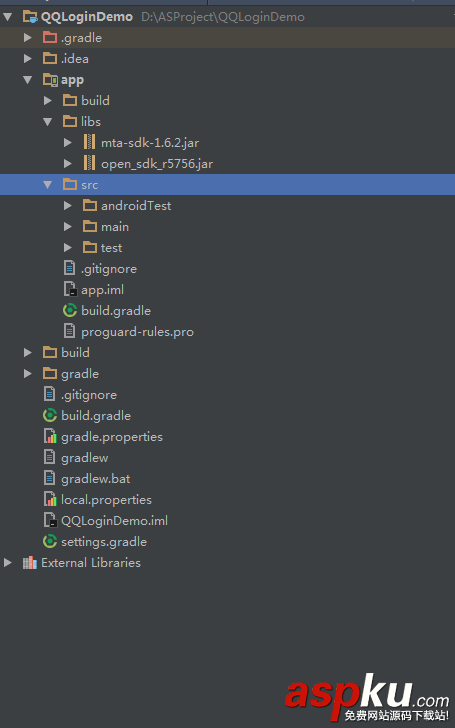This screenshot has width=455, height=728.
Task: Expand the test folder arrow
Action: coord(68,247)
